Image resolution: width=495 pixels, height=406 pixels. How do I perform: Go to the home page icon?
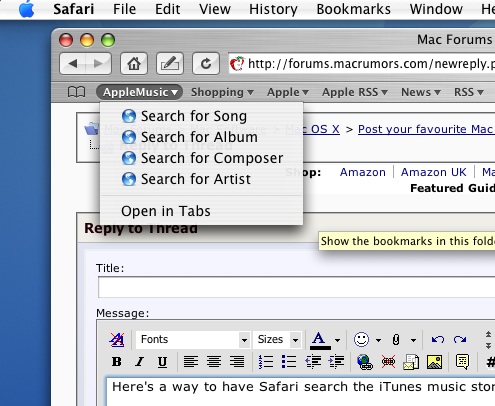134,63
